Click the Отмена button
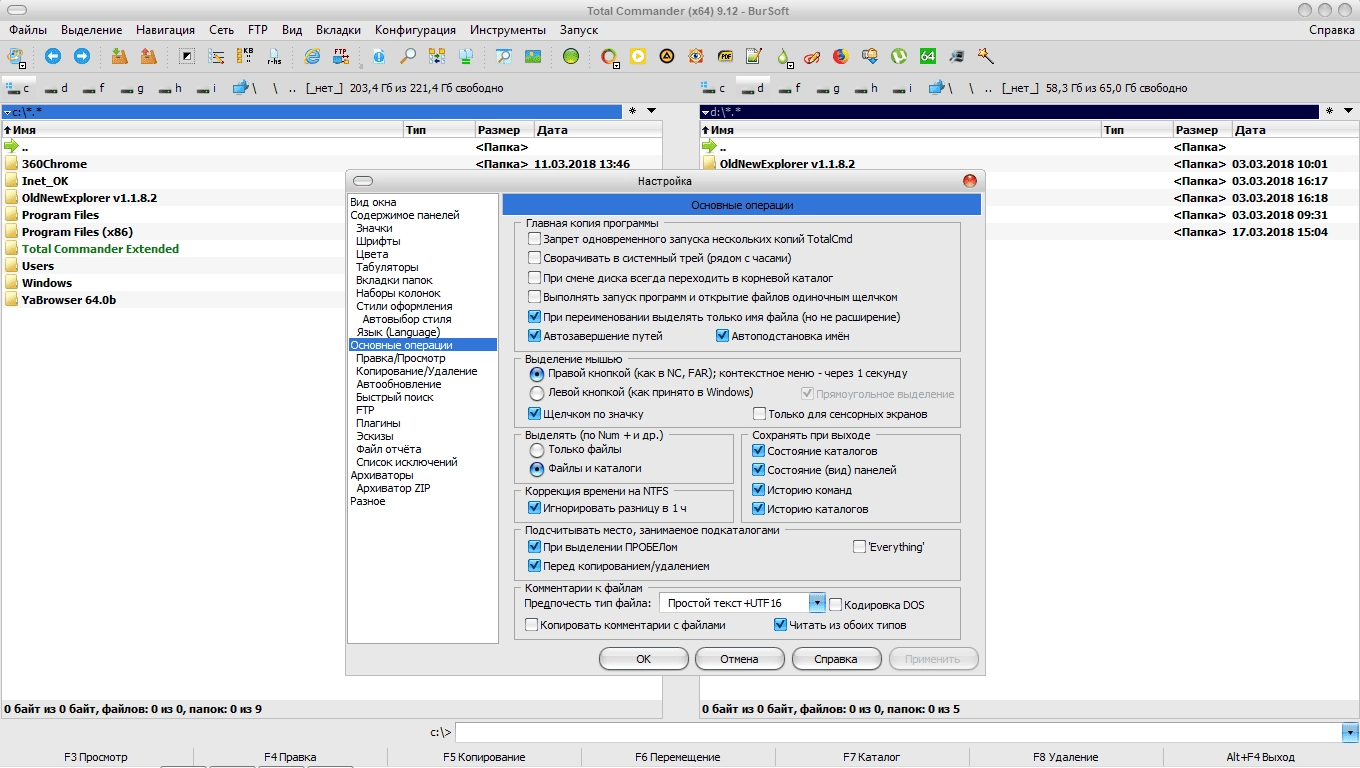 pos(739,659)
